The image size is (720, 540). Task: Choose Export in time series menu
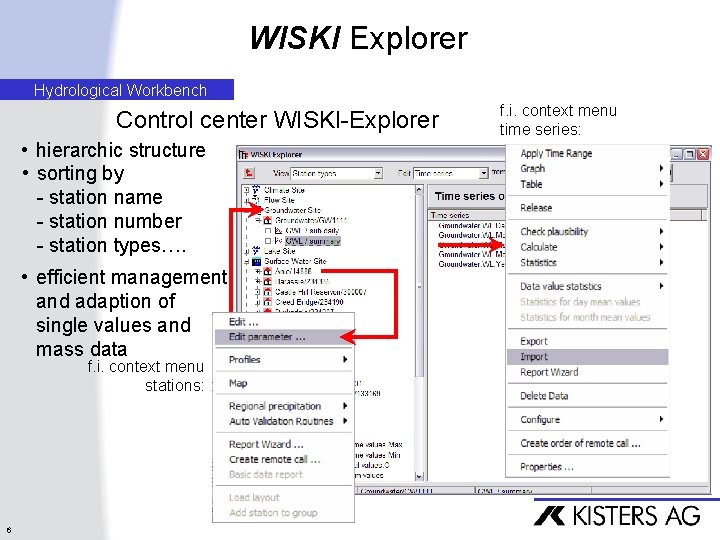[x=587, y=341]
